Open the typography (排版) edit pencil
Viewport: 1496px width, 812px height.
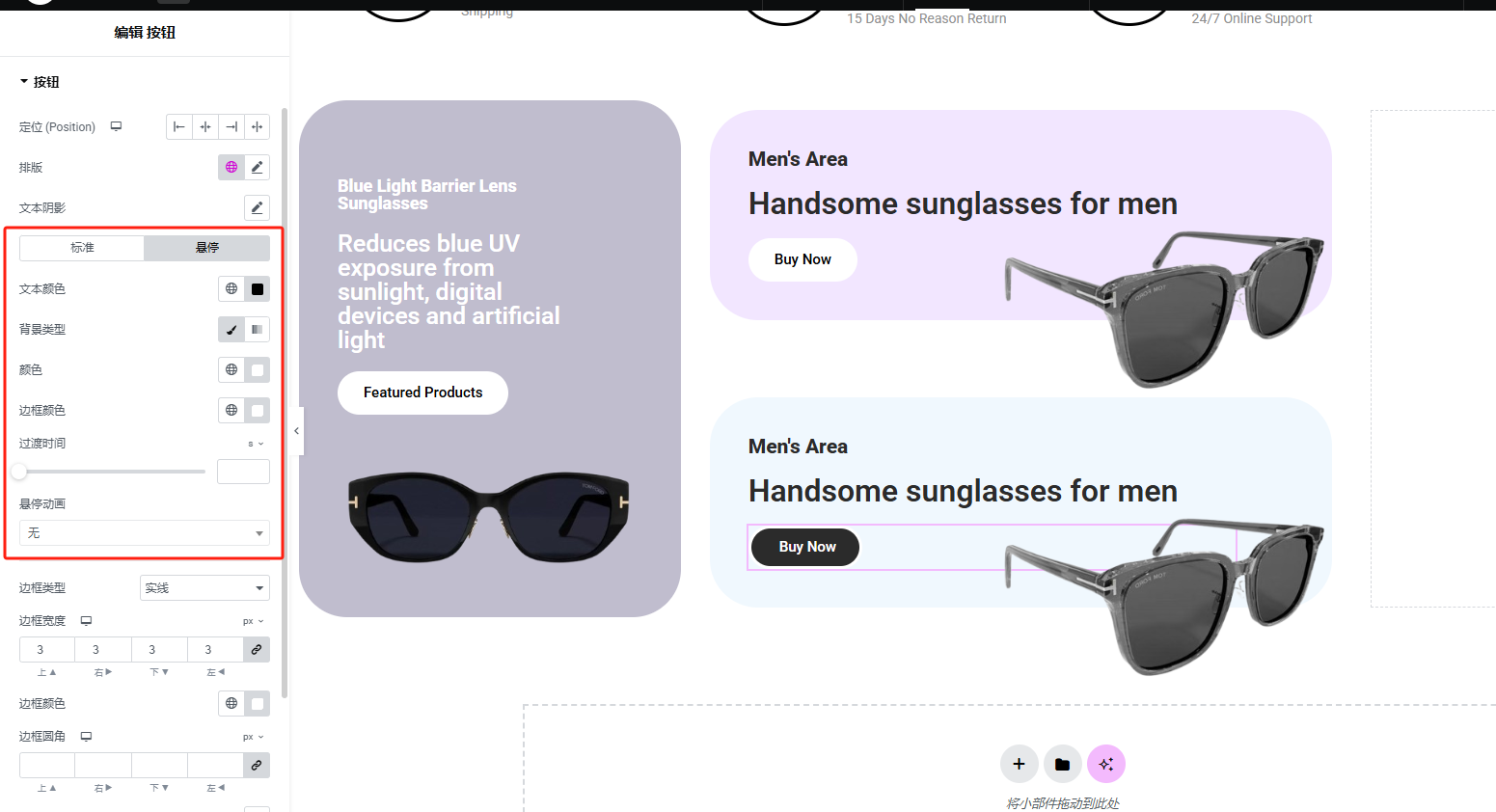pos(257,168)
